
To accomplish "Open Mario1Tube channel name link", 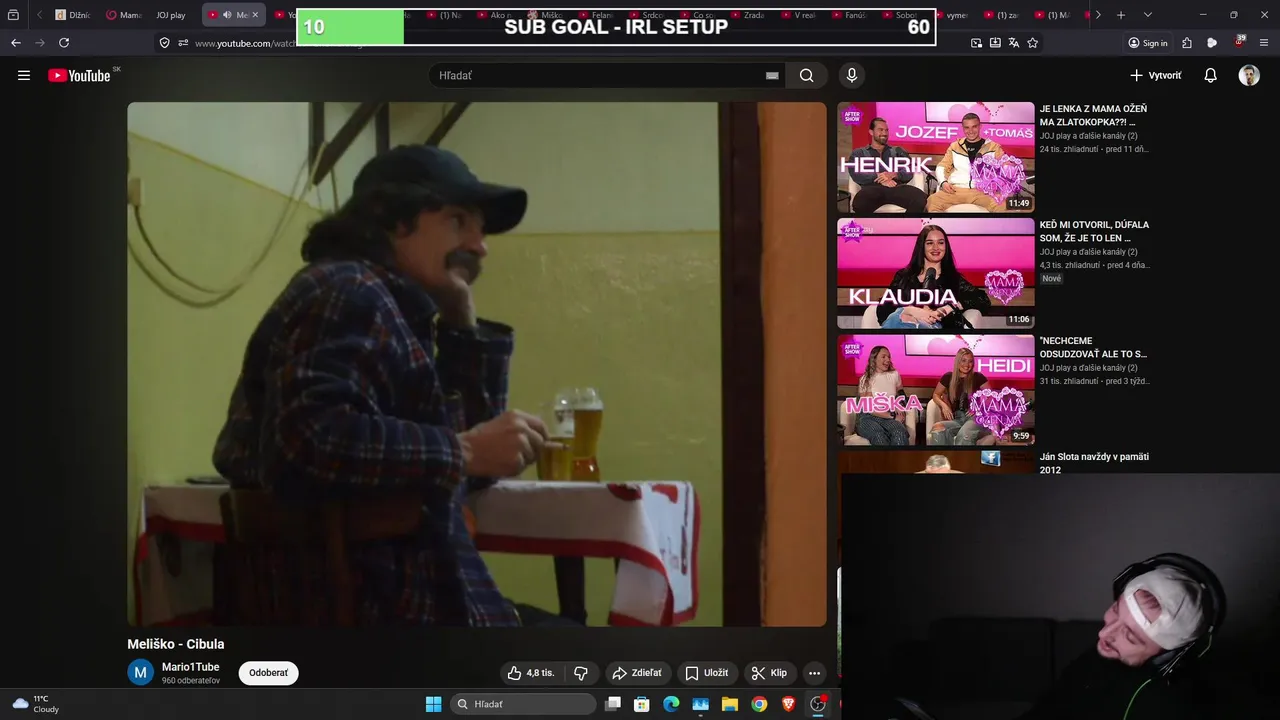I will pyautogui.click(x=190, y=667).
